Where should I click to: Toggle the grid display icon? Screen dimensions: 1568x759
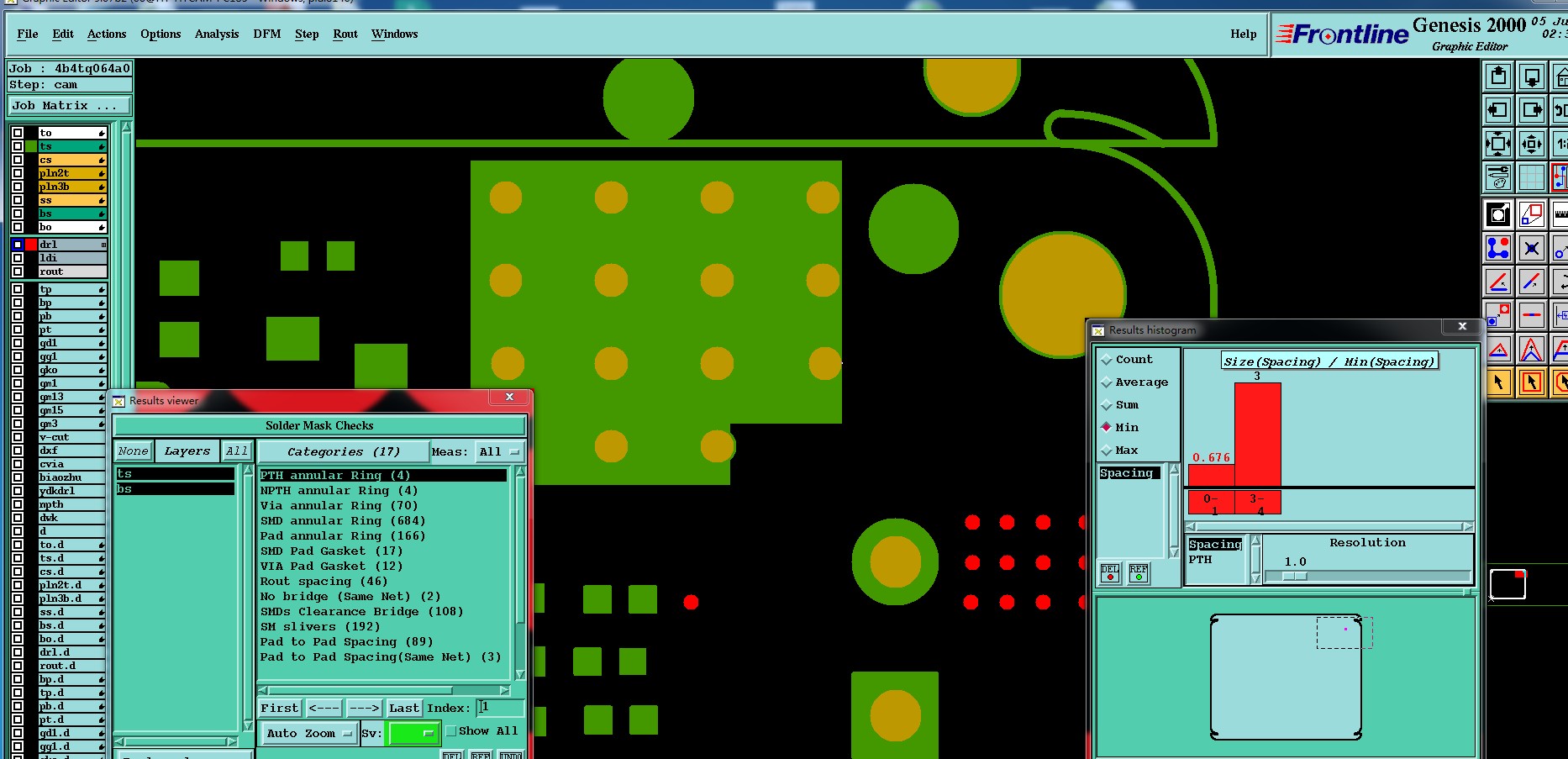1532,177
